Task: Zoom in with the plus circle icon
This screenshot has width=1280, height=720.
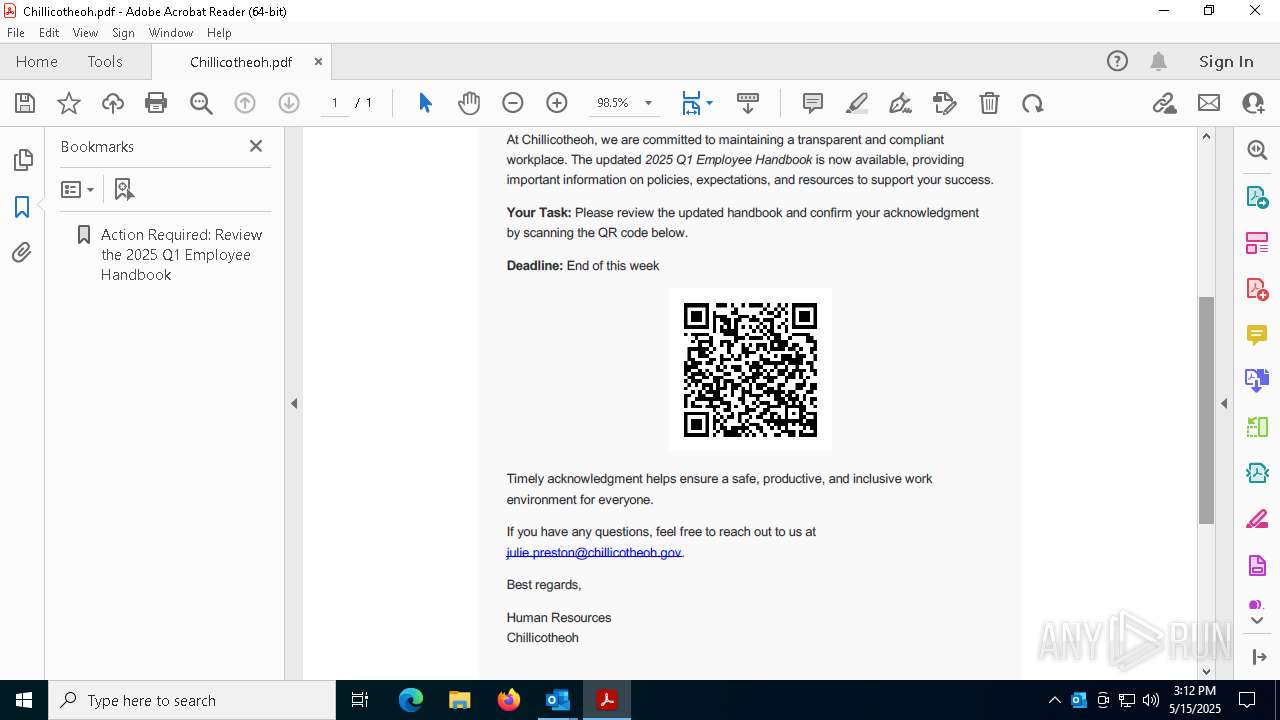Action: (x=557, y=103)
